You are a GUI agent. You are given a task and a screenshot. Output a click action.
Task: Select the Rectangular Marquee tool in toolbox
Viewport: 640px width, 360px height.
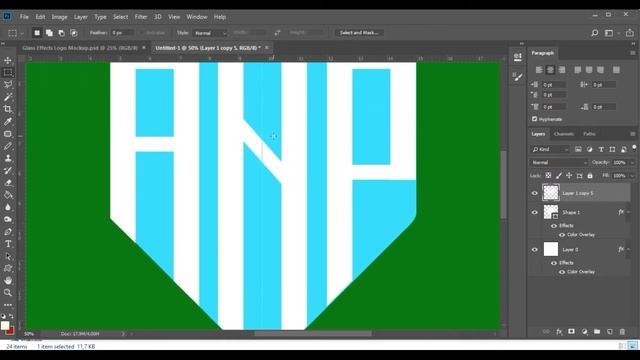coord(8,73)
